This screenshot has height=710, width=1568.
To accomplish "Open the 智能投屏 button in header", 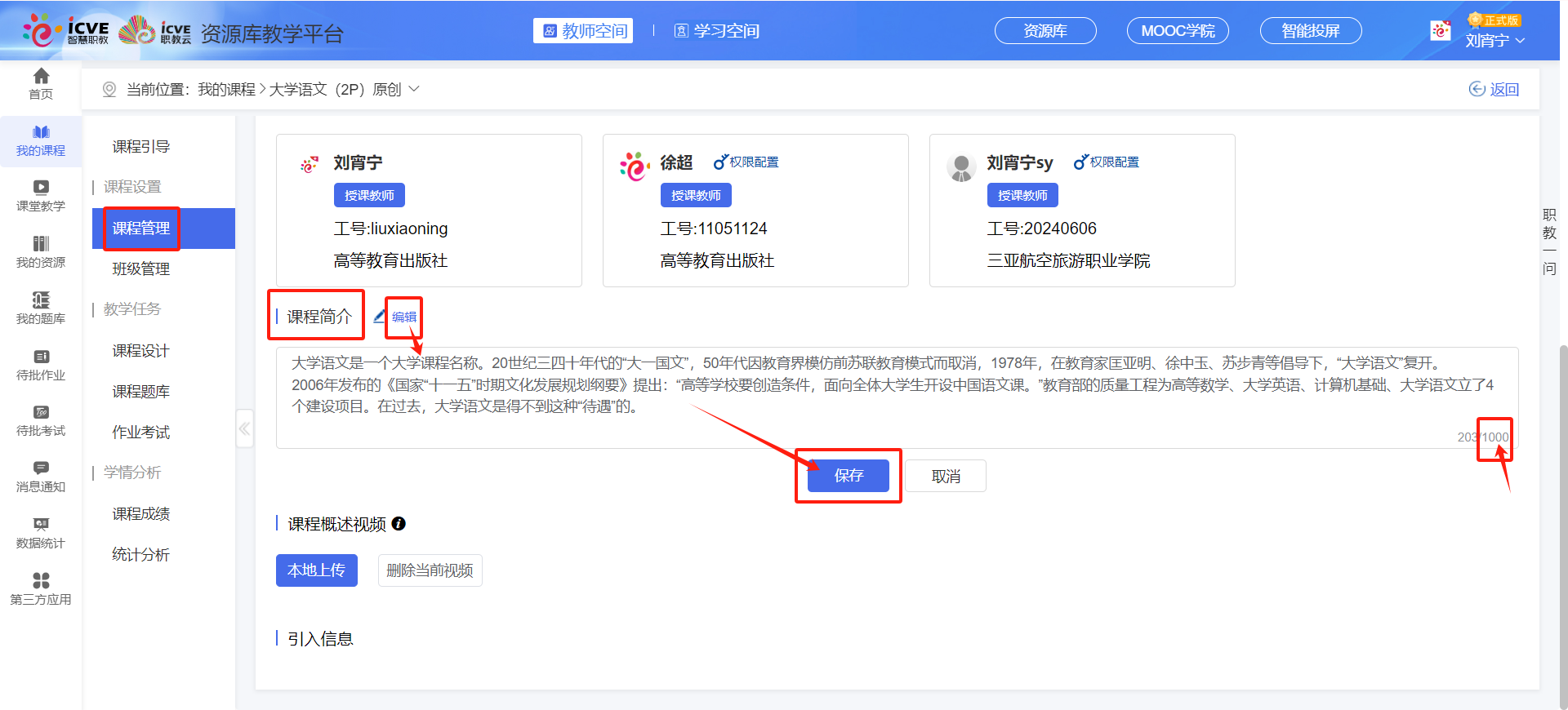I will [1310, 31].
